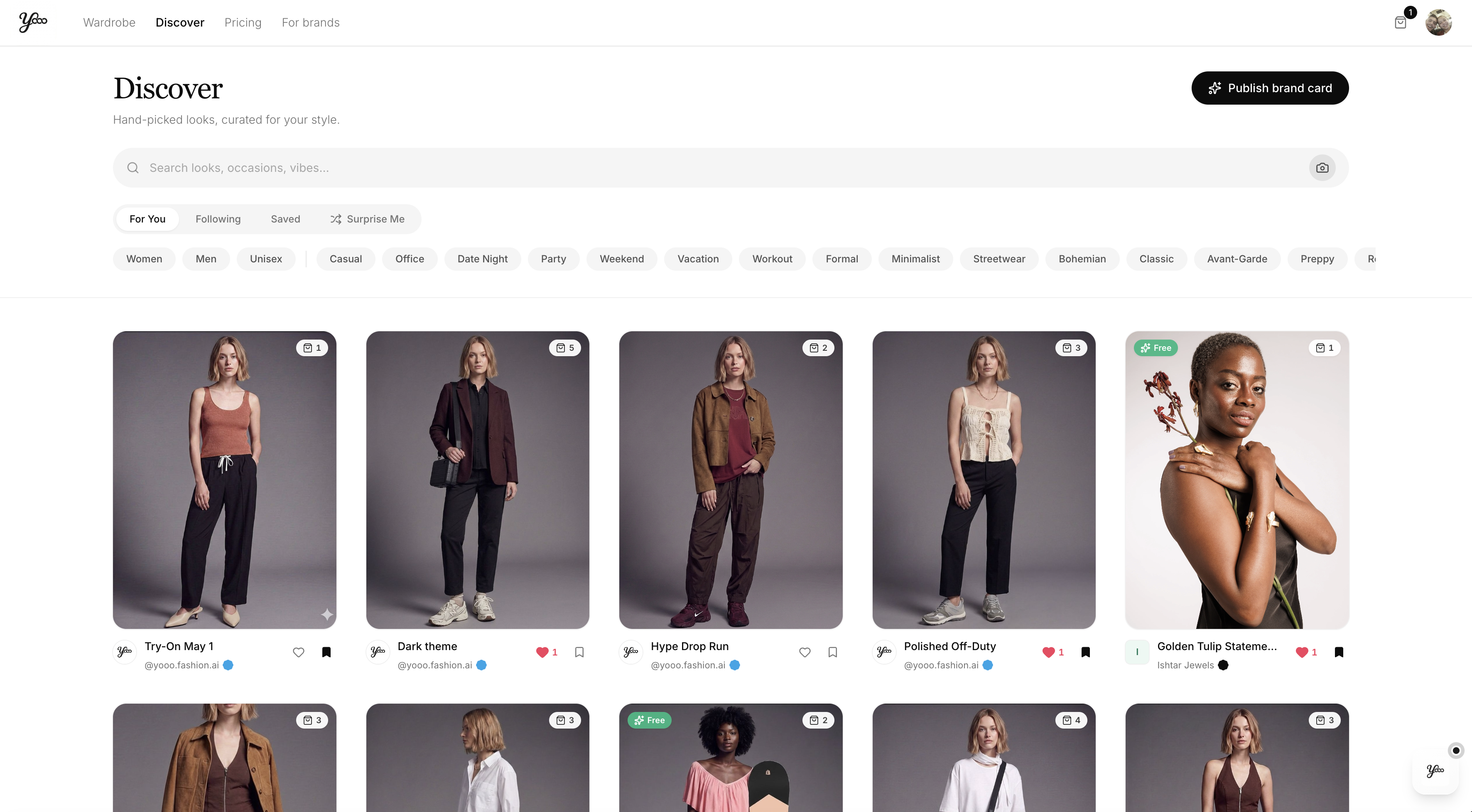
Task: Open item count badge on Polished Off-Duty
Action: tap(1072, 348)
